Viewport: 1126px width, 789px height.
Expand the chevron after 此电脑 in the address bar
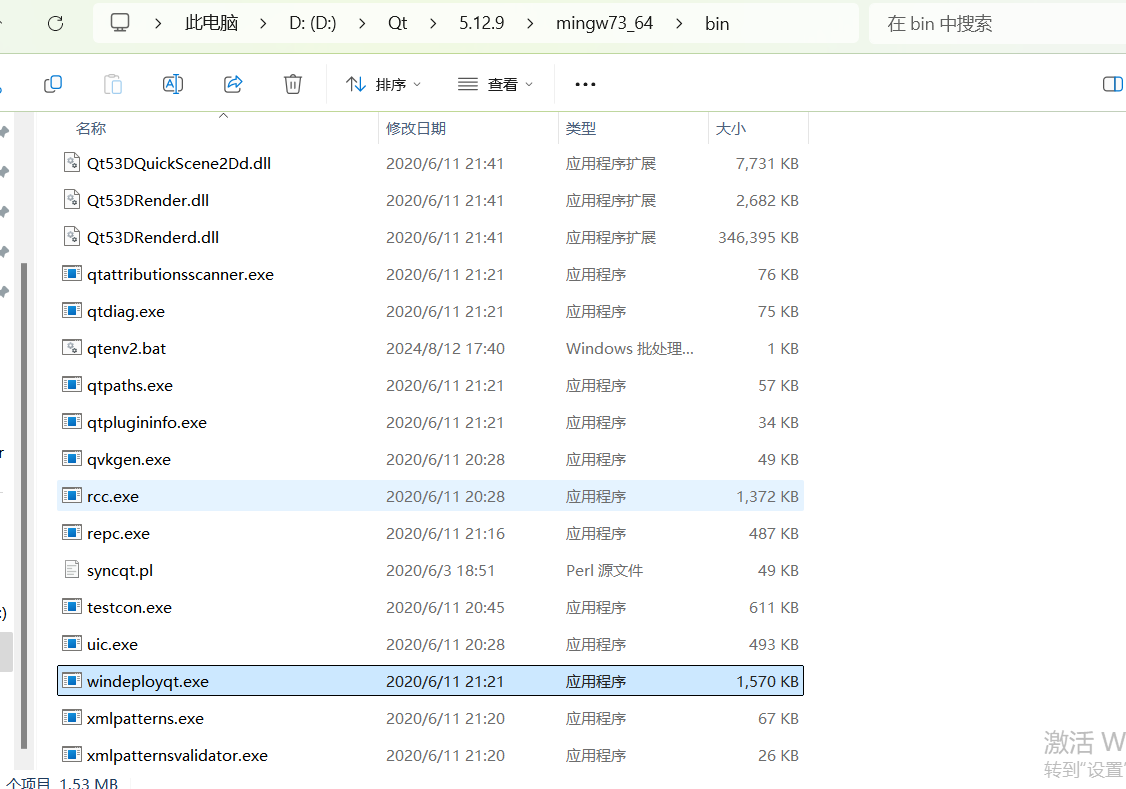[x=264, y=24]
